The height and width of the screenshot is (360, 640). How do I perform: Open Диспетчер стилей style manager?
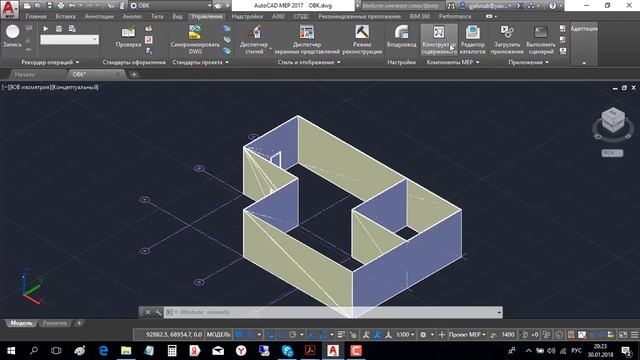click(x=254, y=40)
